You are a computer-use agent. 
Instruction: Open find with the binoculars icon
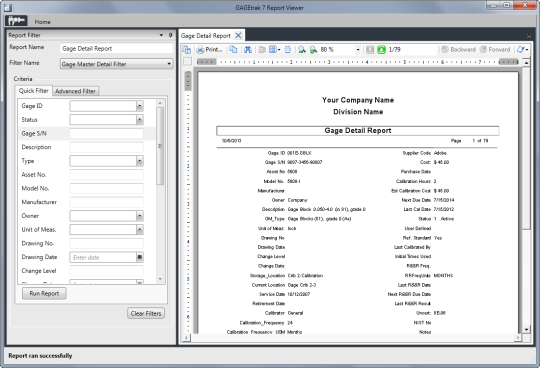point(248,50)
